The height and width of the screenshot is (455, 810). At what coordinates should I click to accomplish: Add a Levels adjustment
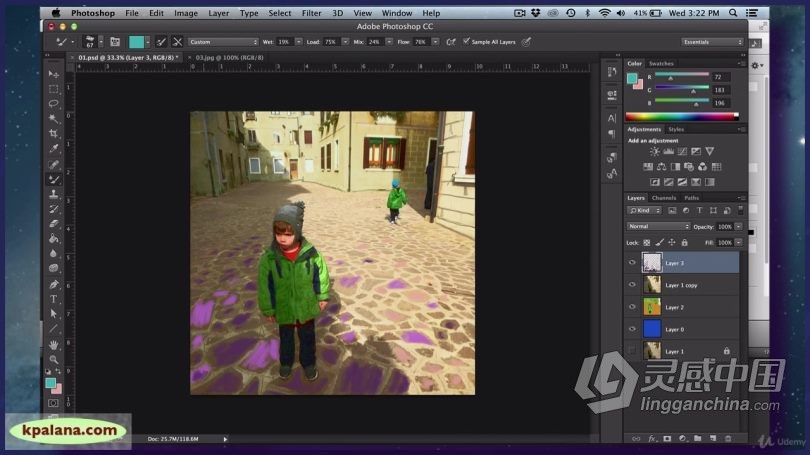(668, 151)
